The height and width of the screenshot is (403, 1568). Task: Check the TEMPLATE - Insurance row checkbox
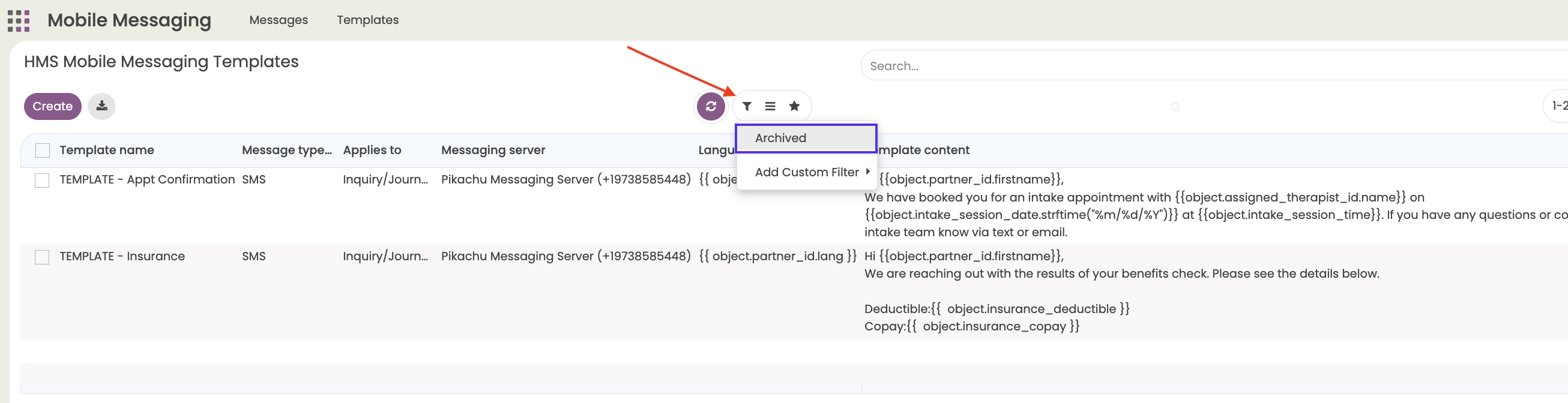(x=42, y=257)
